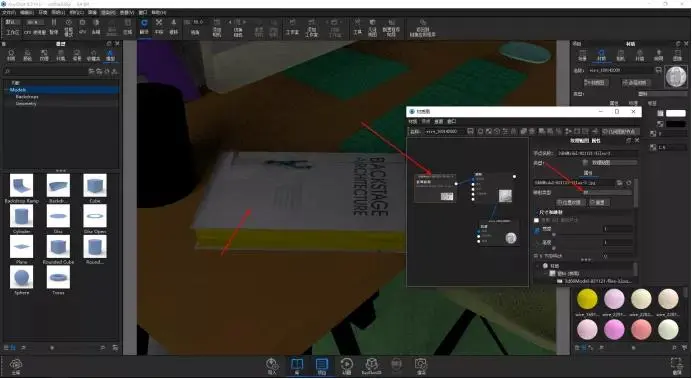Open the first menu in the main menu bar
The image size is (692, 379).
[x=9, y=12]
